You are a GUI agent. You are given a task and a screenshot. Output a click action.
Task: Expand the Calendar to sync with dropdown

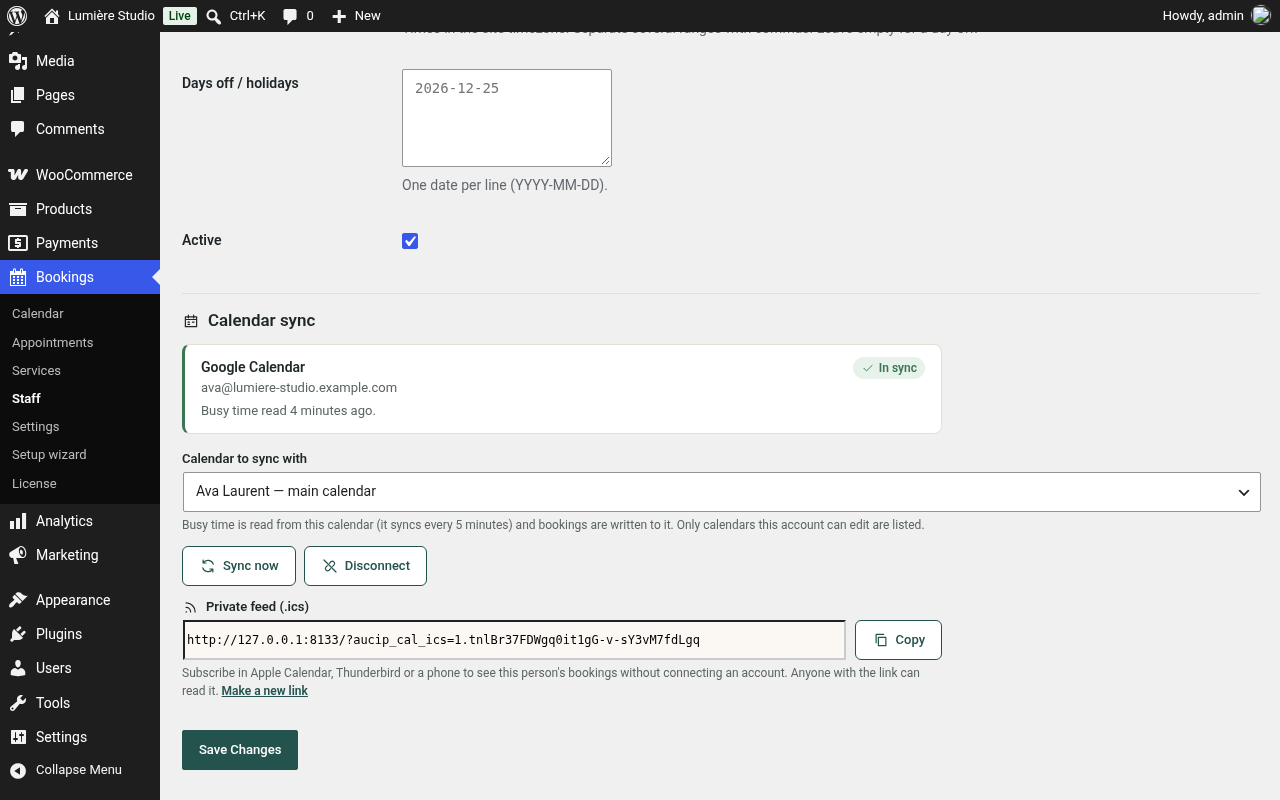(722, 492)
